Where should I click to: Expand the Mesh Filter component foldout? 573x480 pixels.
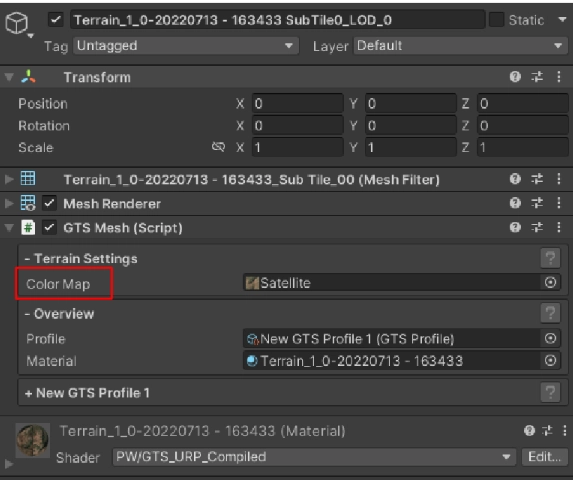[9, 179]
